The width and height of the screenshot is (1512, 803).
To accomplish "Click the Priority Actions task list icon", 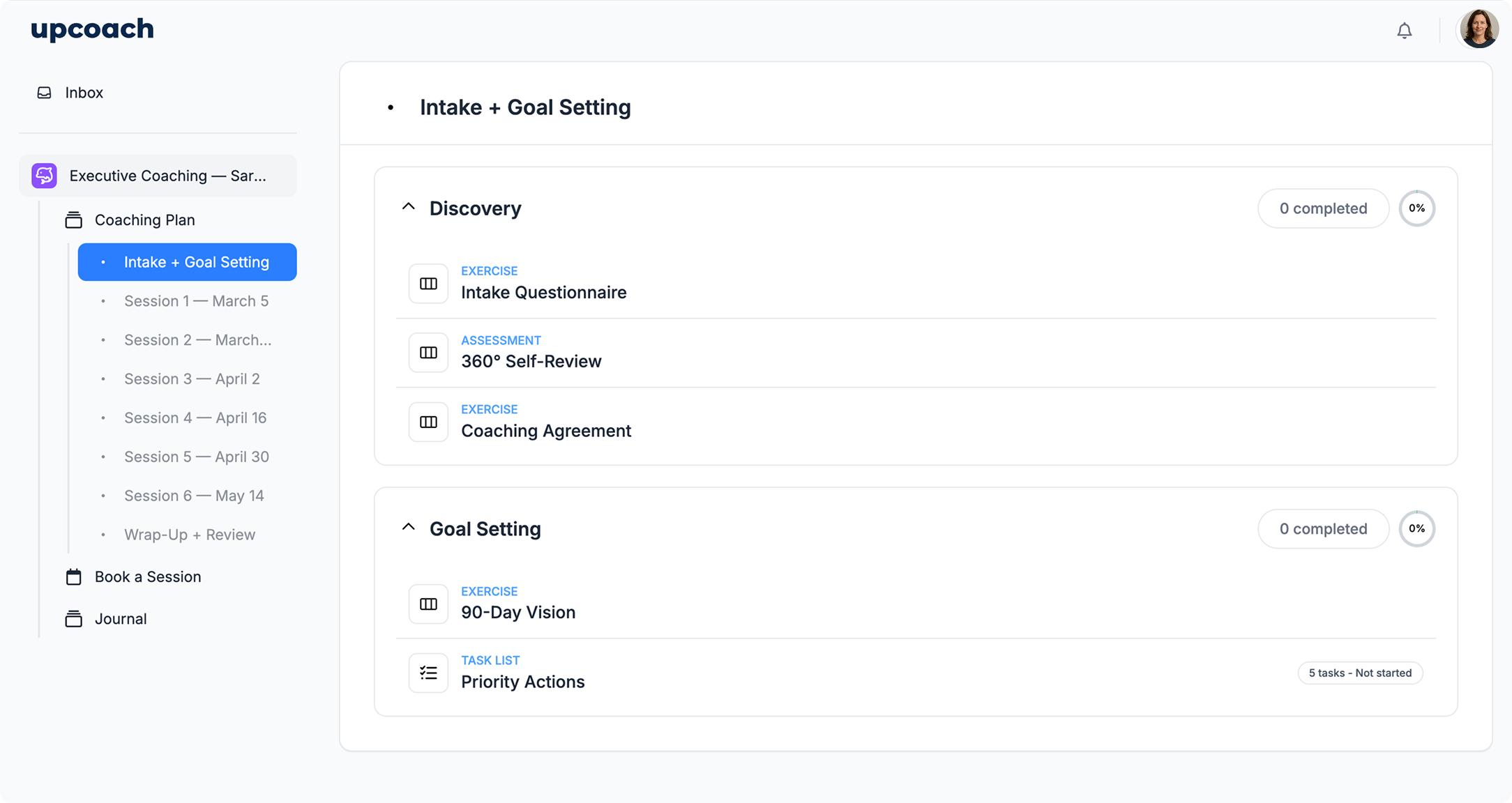I will (428, 673).
